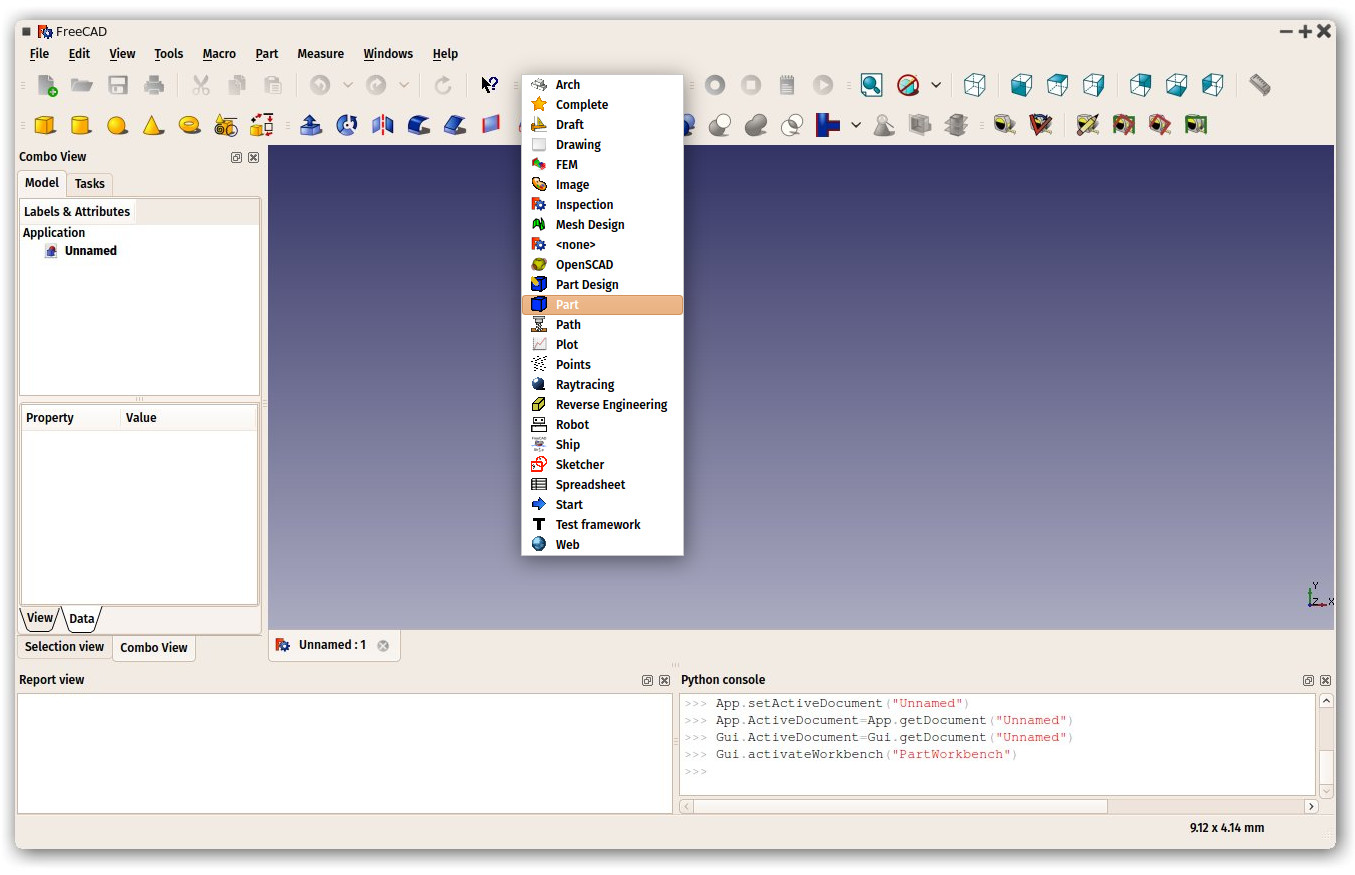Viewport: 1355px width, 875px height.
Task: Choose Part Design from the workbench list
Action: (x=602, y=285)
